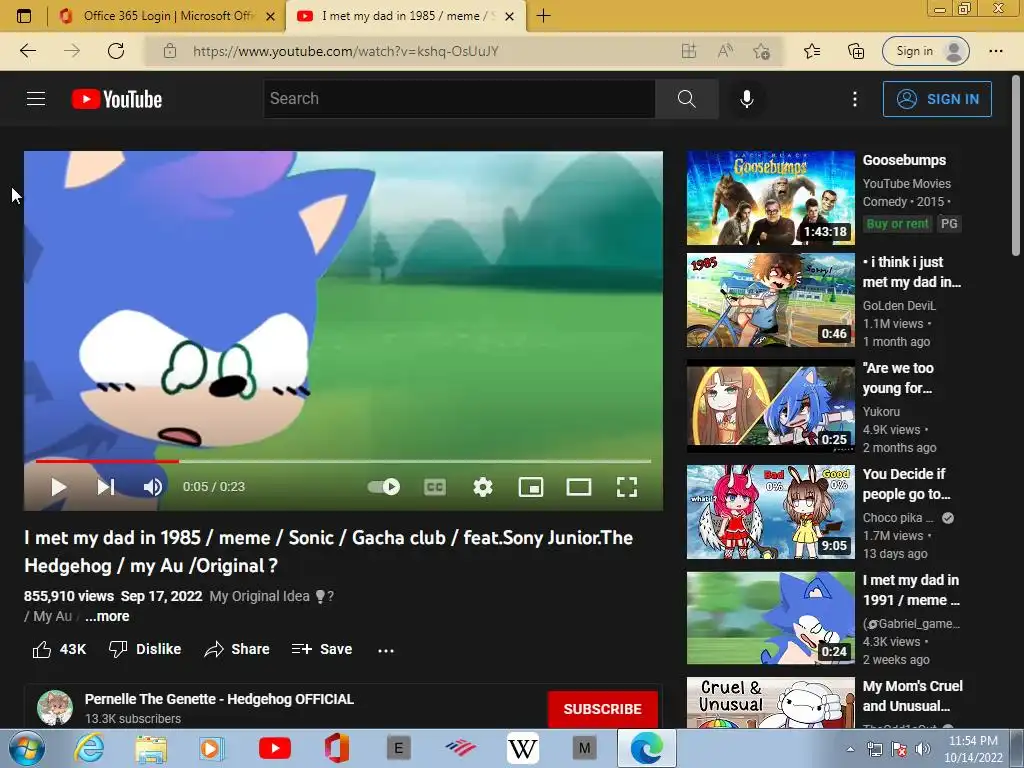Open Pernelle The Genette channel avatar
The width and height of the screenshot is (1024, 768).
55,707
